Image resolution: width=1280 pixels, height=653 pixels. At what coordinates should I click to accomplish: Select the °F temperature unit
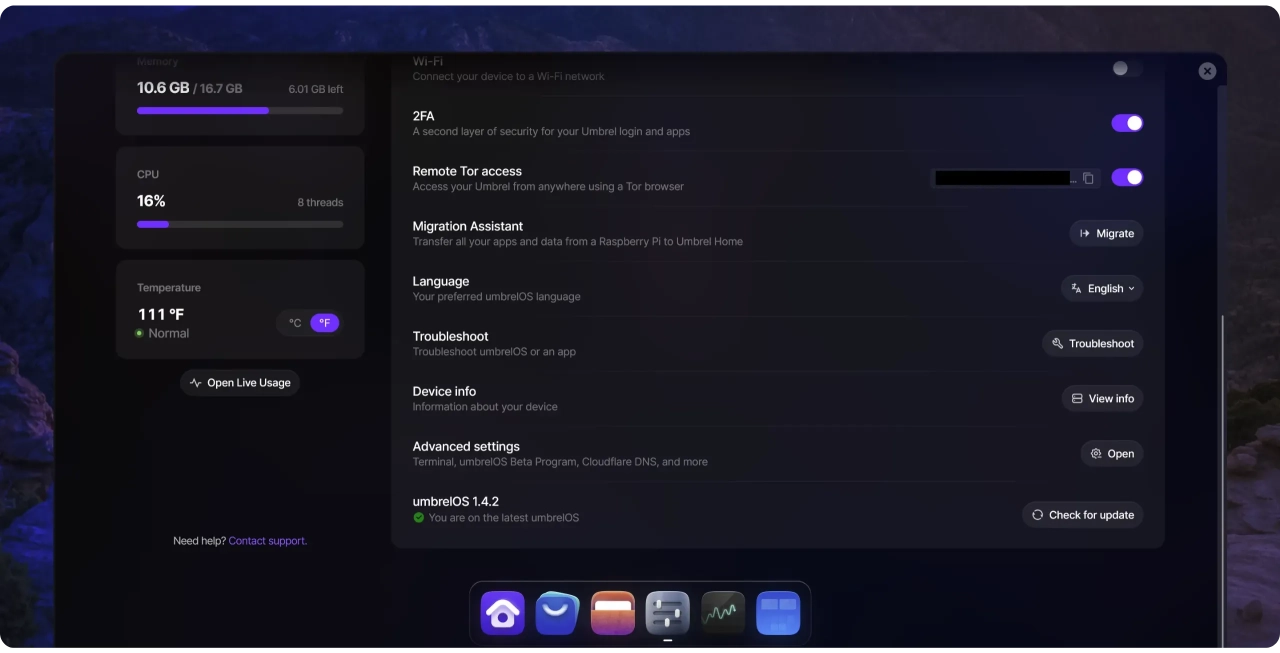(x=325, y=323)
